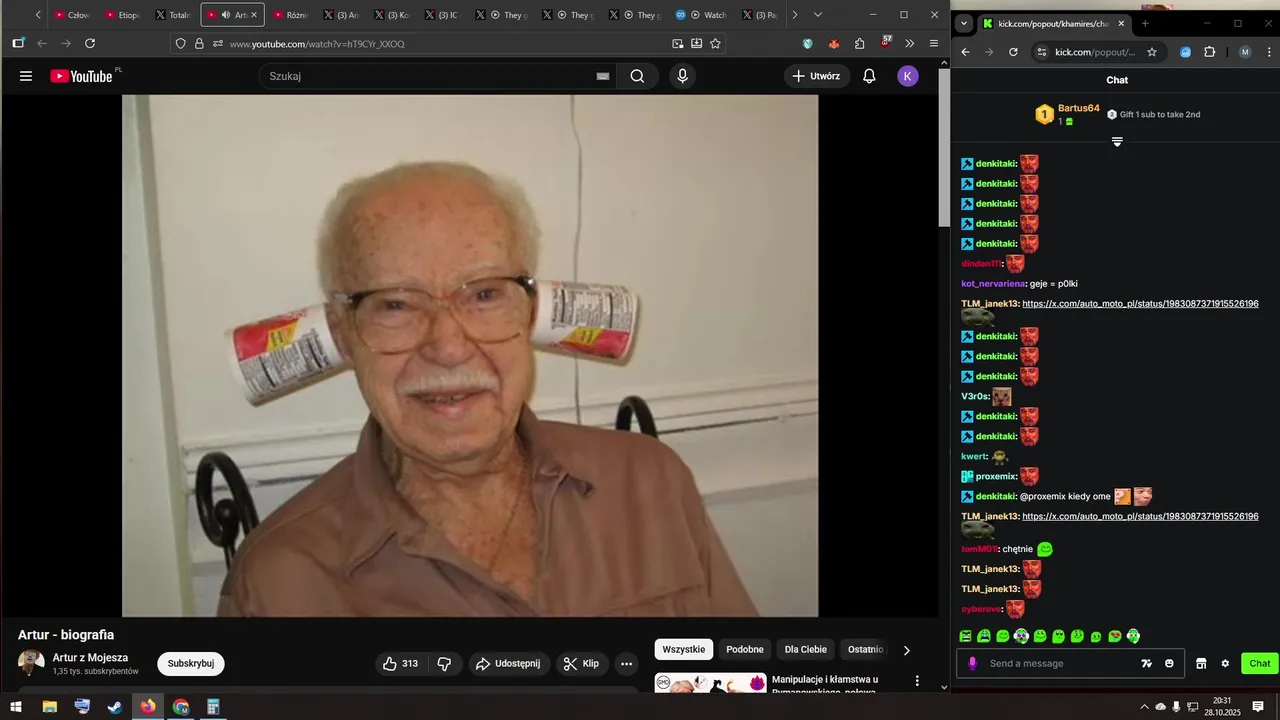Viewport: 1280px width, 720px height.
Task: Open Chrome site information for kick.com
Action: [x=1041, y=52]
